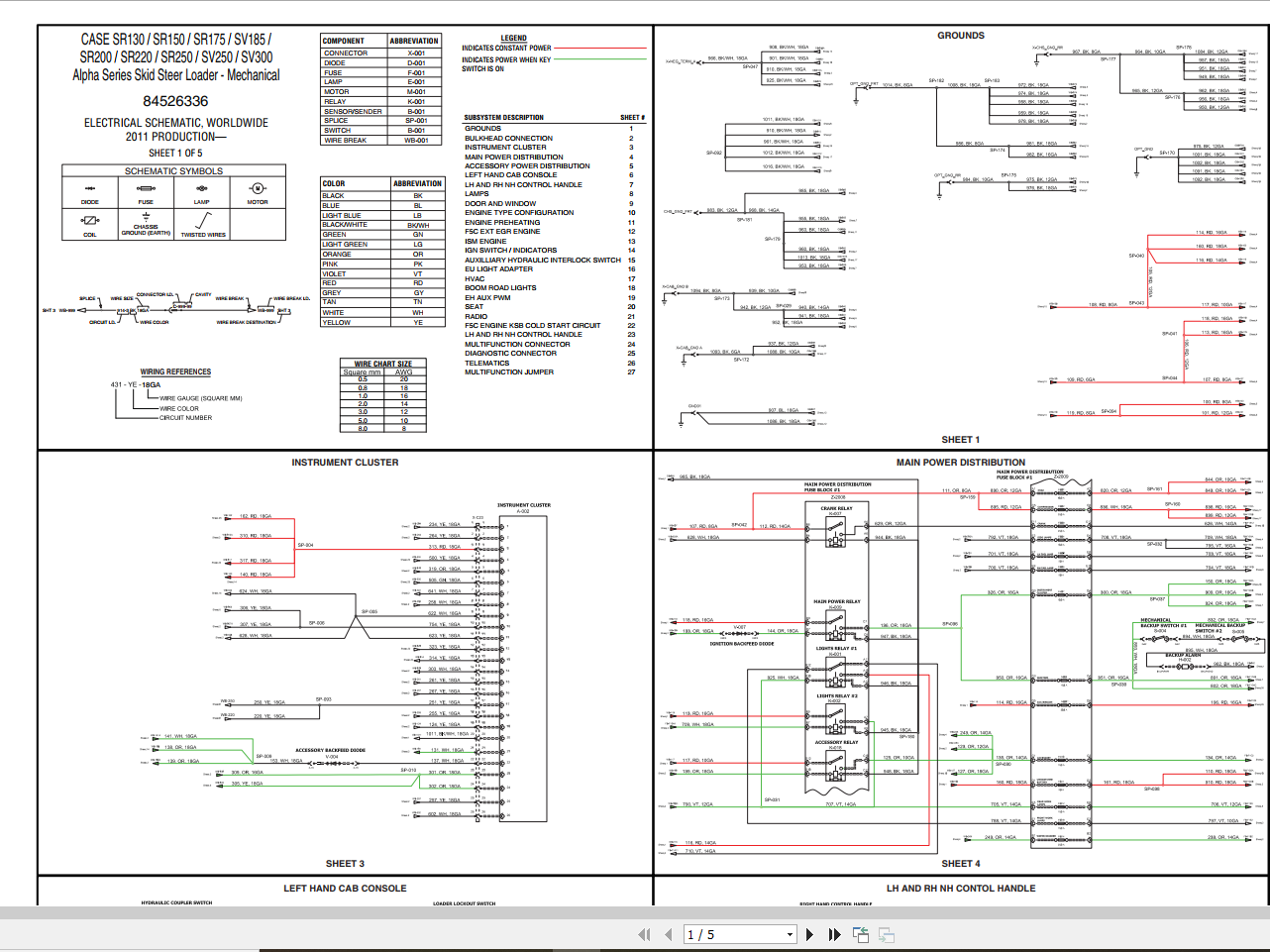Select TELEMATICS in the subsystem list
1270x952 pixels.
point(486,363)
